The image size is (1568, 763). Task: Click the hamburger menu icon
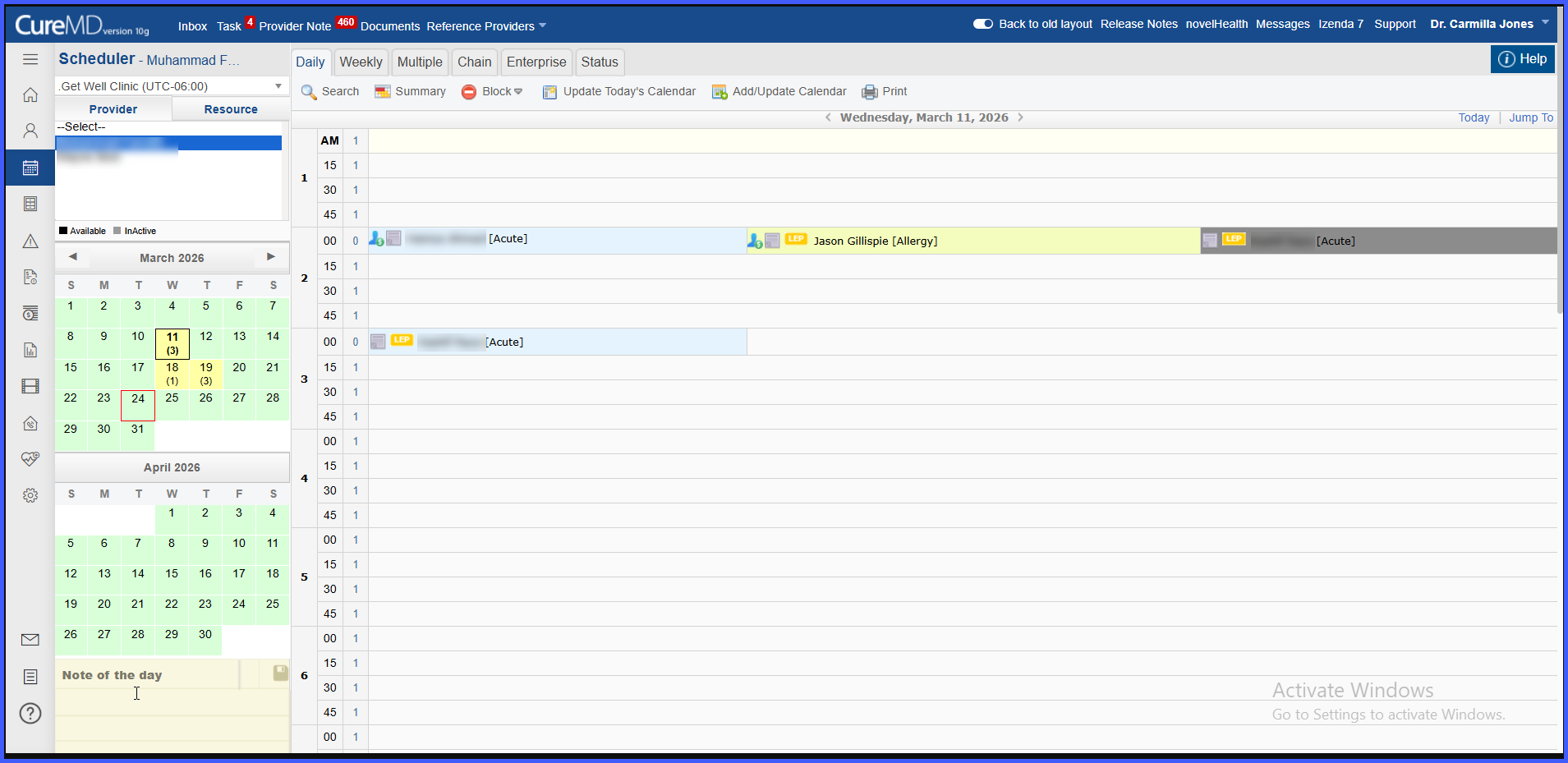pyautogui.click(x=30, y=59)
